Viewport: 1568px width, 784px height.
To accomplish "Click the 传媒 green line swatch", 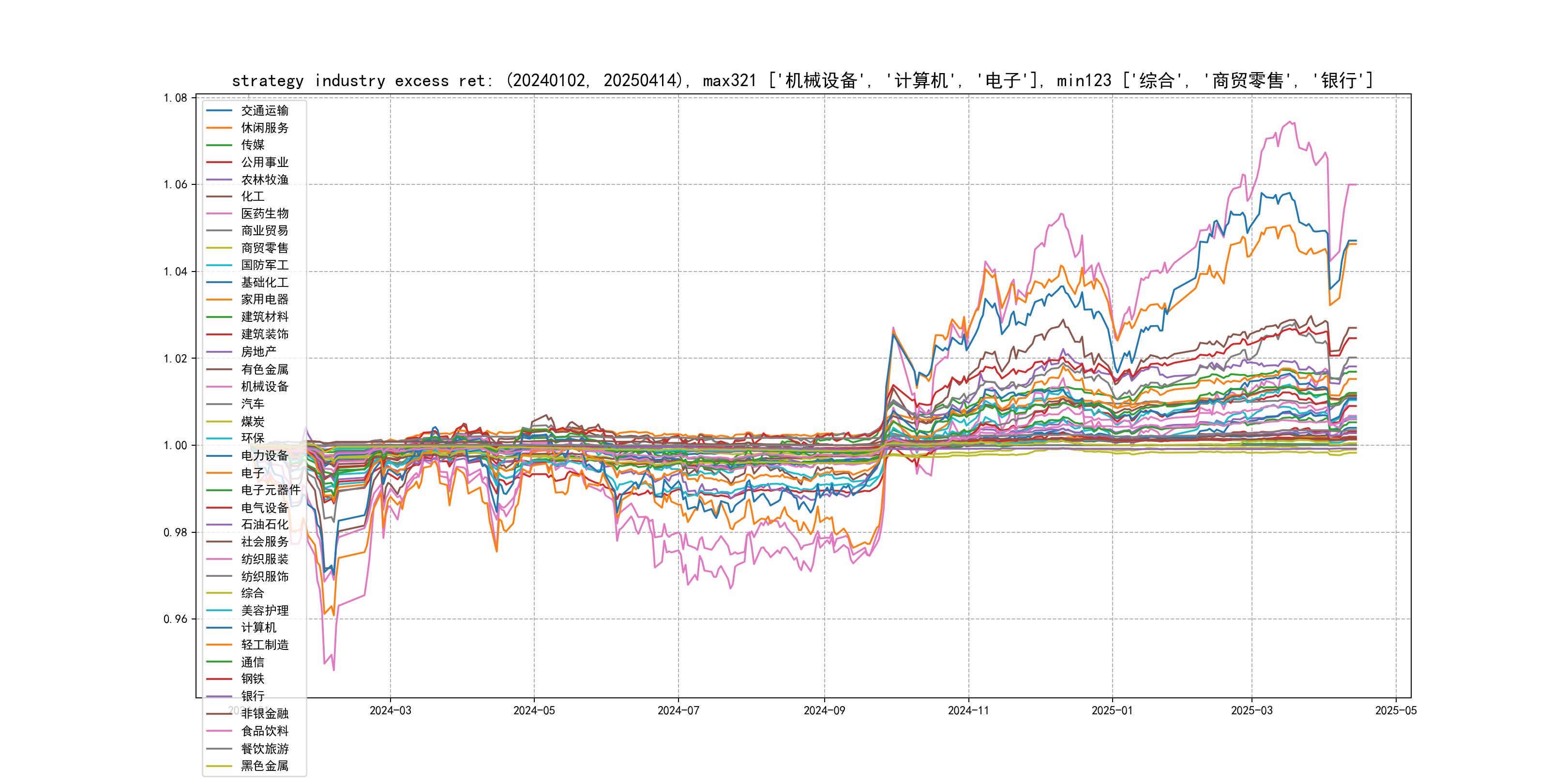I will click(219, 146).
